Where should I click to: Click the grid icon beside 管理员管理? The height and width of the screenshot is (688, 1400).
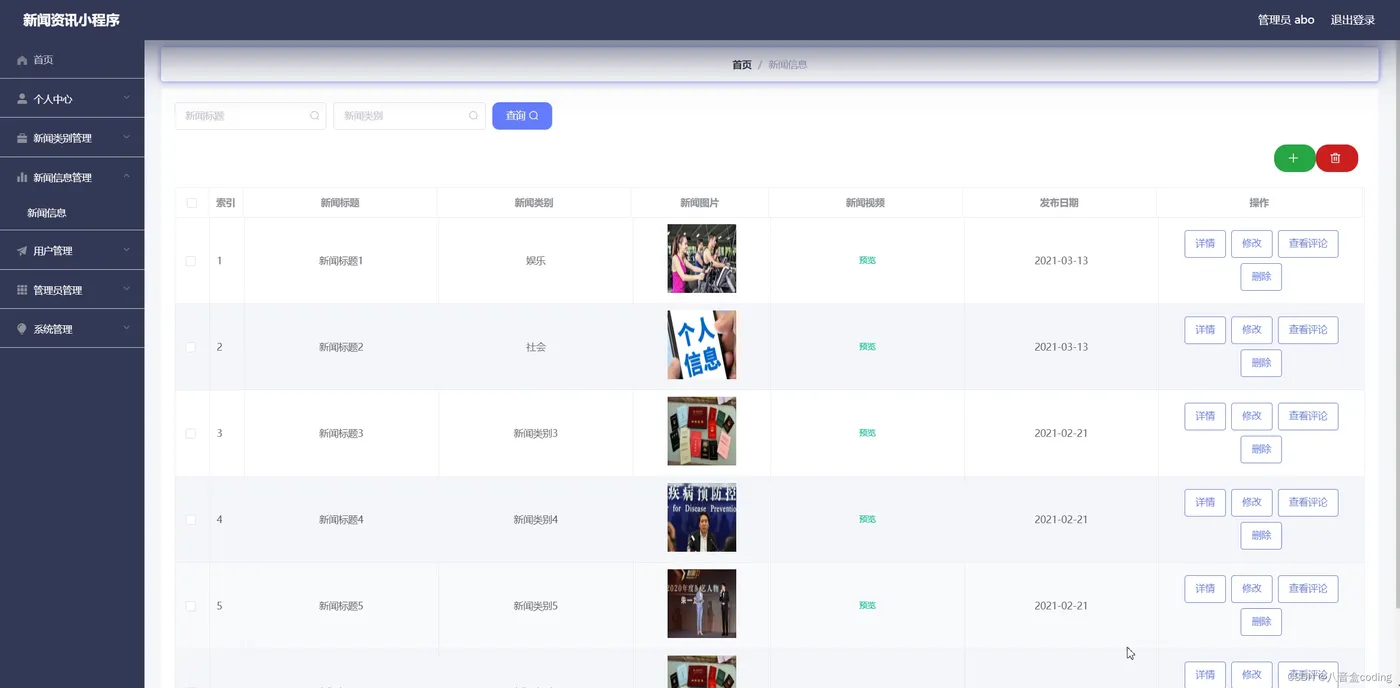(x=22, y=290)
